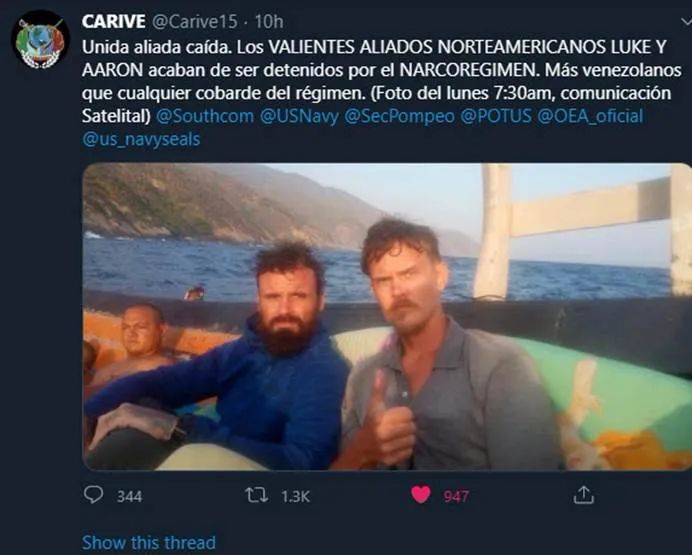Viewport: 692px width, 555px height.
Task: Open the @USNavy mention
Action: [299, 116]
